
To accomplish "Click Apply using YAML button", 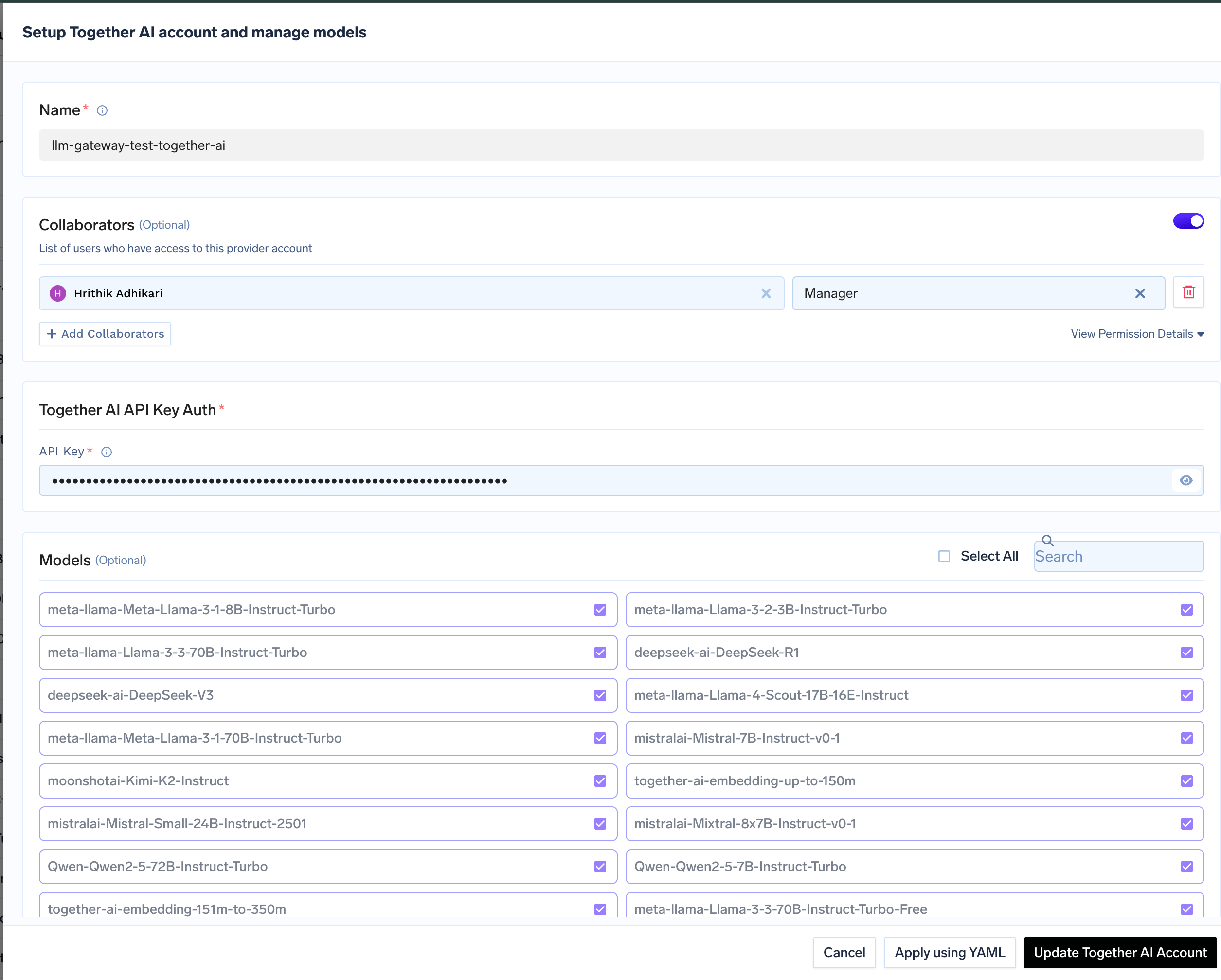I will tap(950, 953).
